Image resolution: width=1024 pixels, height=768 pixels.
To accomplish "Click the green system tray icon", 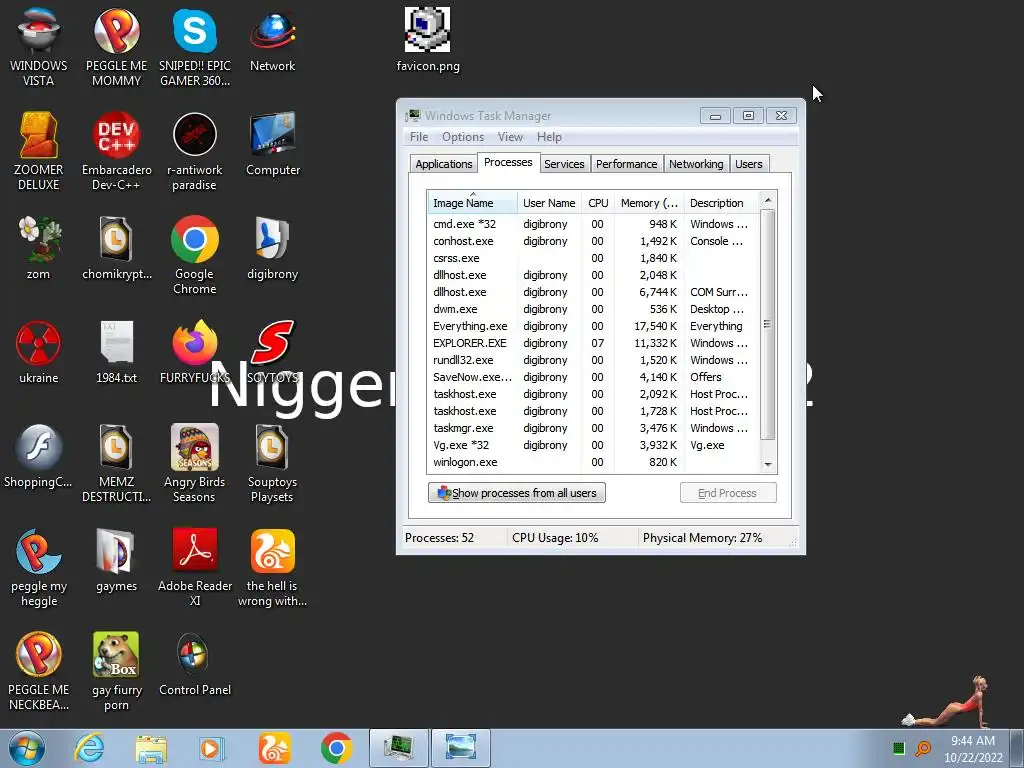I will 899,748.
